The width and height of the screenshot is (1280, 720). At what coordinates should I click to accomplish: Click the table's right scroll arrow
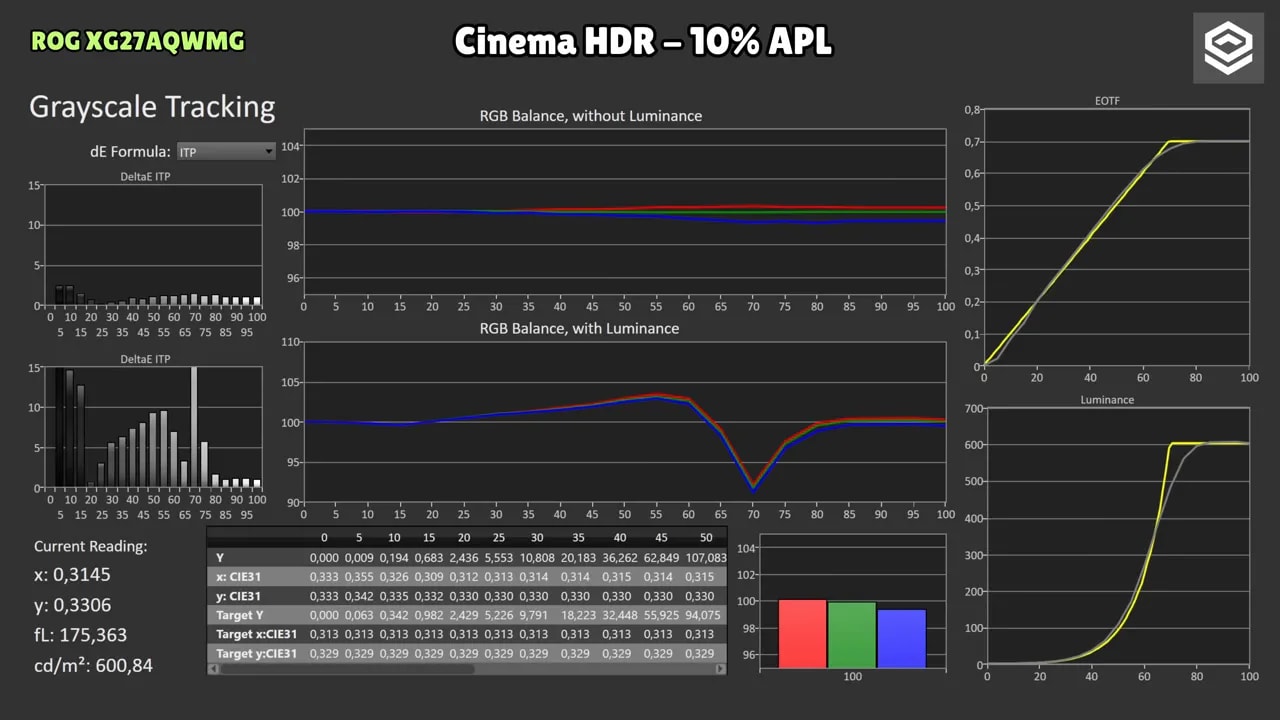722,669
